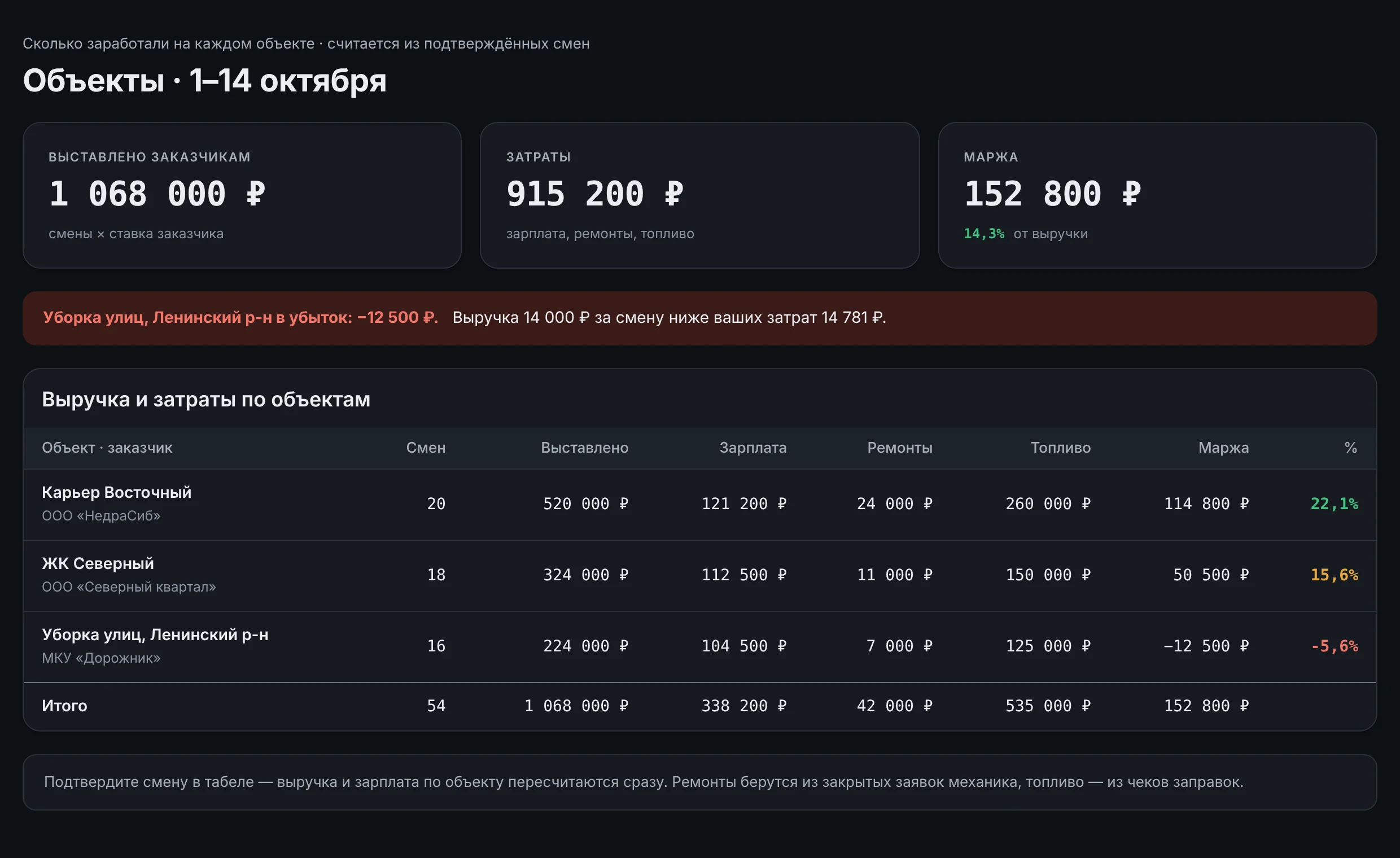Click the red margin percent -5,6%
The image size is (1400, 858).
tap(1334, 646)
